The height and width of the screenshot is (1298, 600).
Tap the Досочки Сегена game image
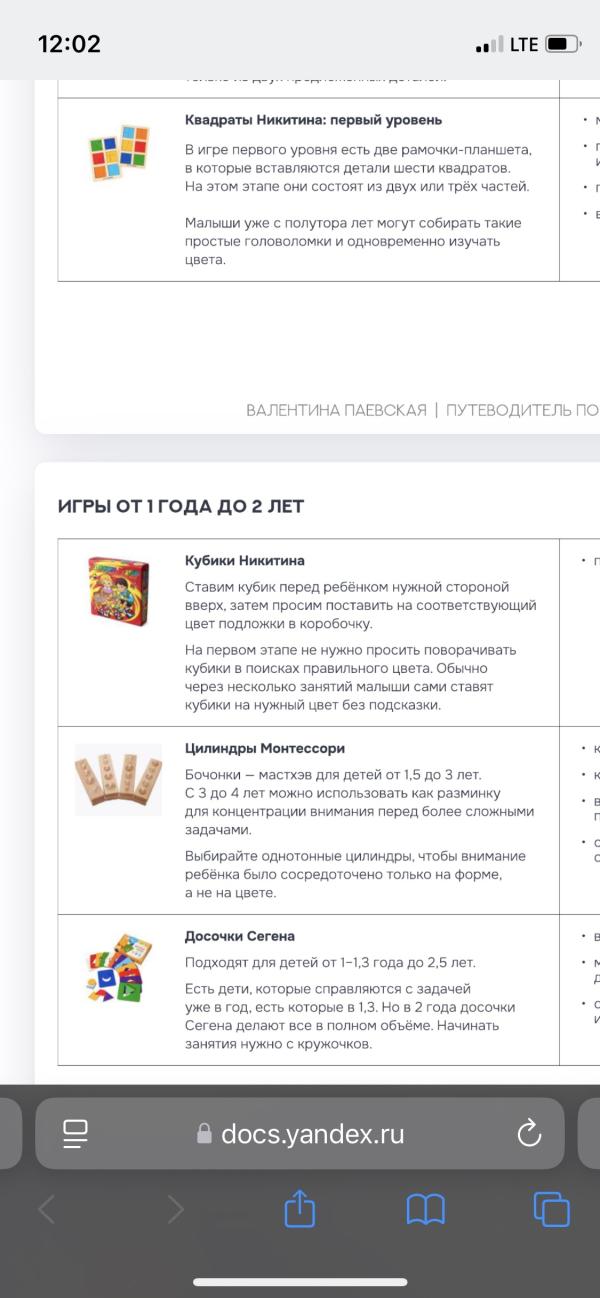click(x=118, y=968)
